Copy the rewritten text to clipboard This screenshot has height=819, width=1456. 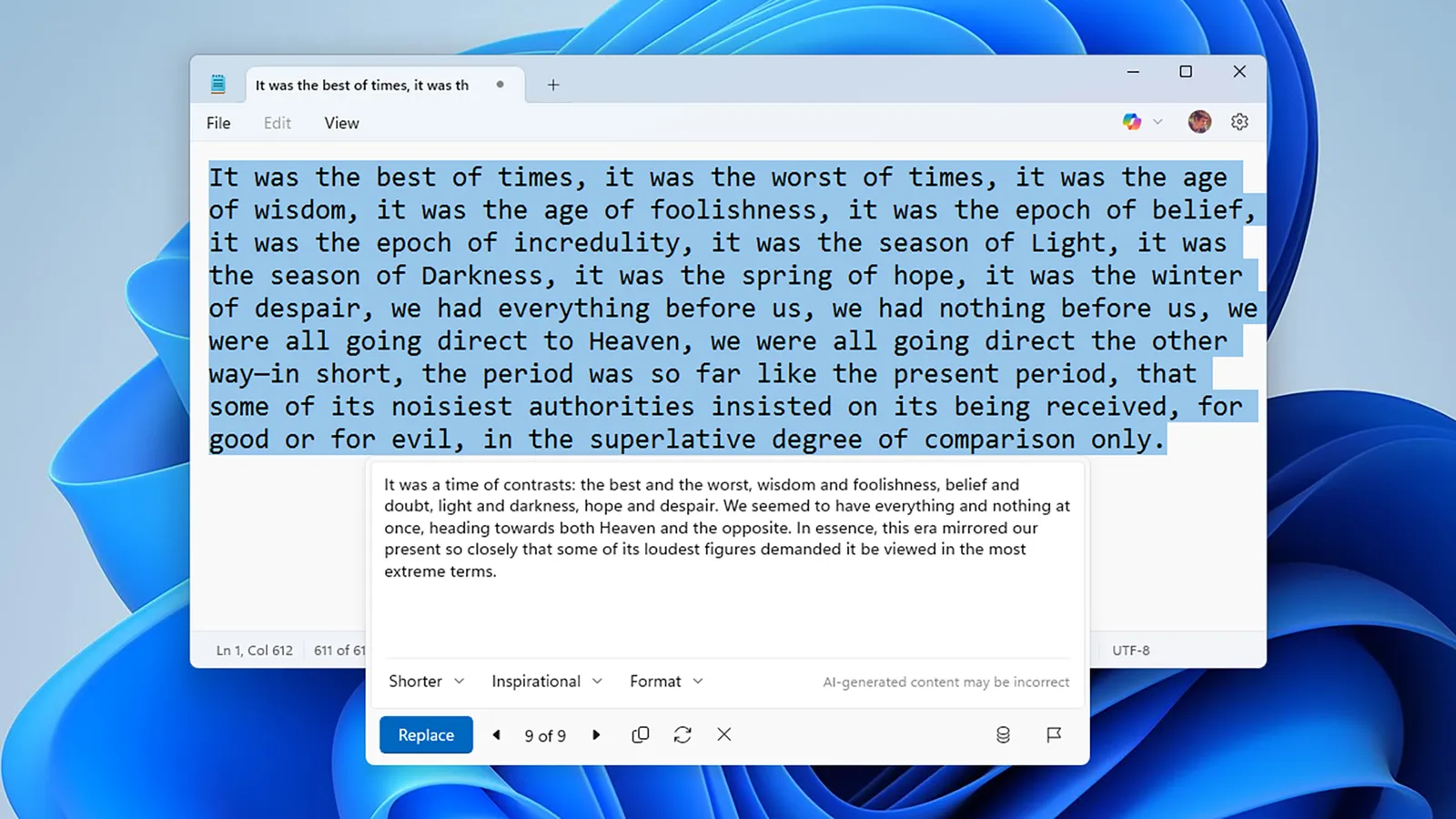click(x=641, y=734)
